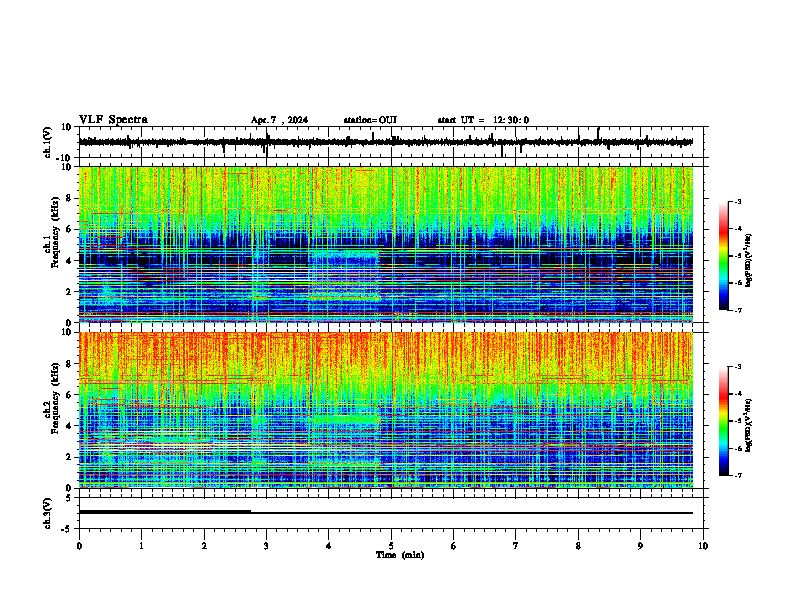The width and height of the screenshot is (792, 612).
Task: Click the time axis tick label "8"
Action: [578, 546]
